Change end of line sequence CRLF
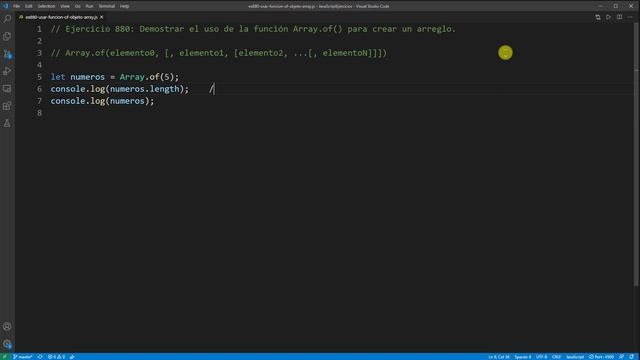 [x=556, y=357]
